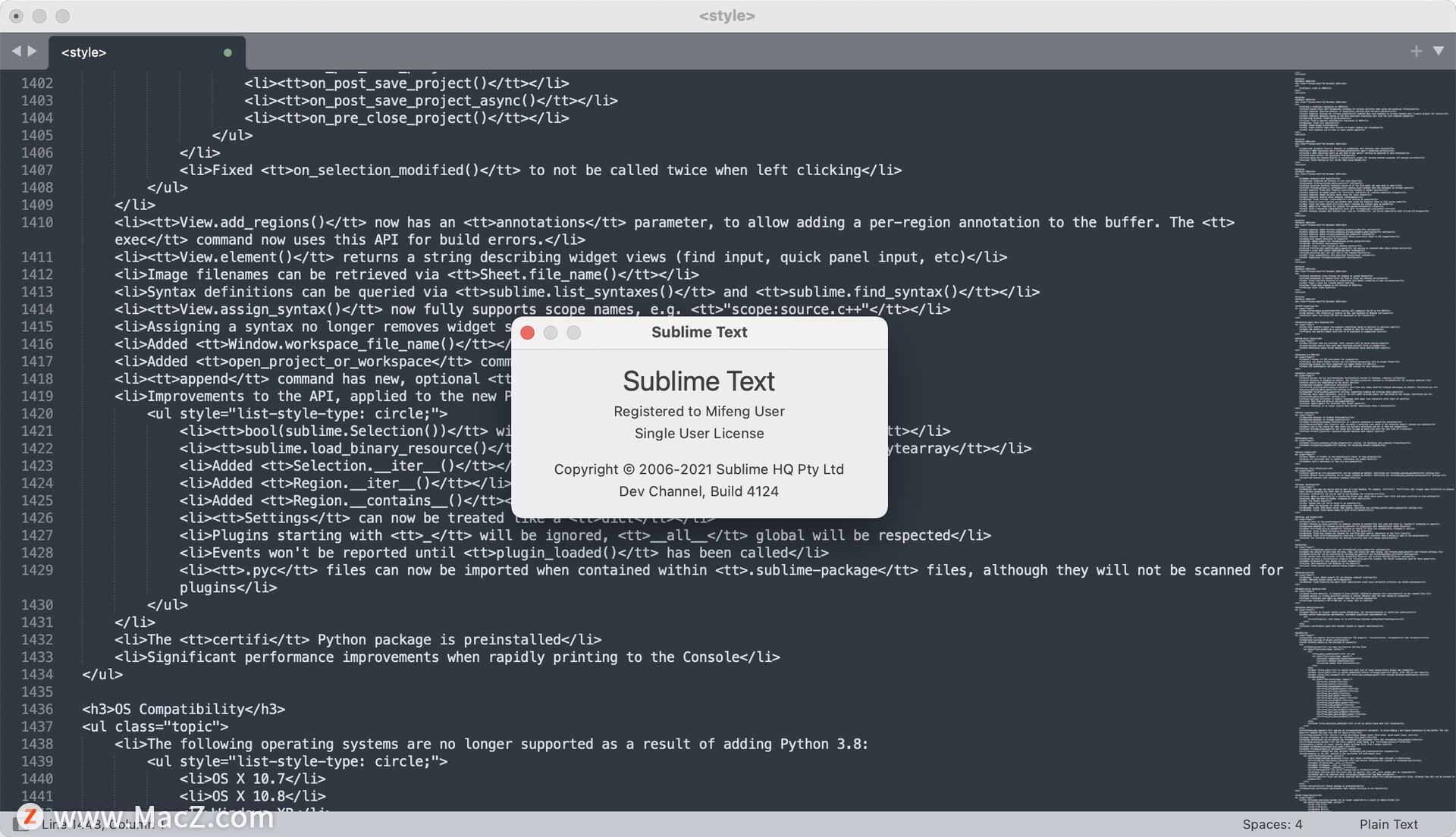Screen dimensions: 1456x837
Task: Click the 'Sublime Text' dialog title bar
Action: point(699,333)
